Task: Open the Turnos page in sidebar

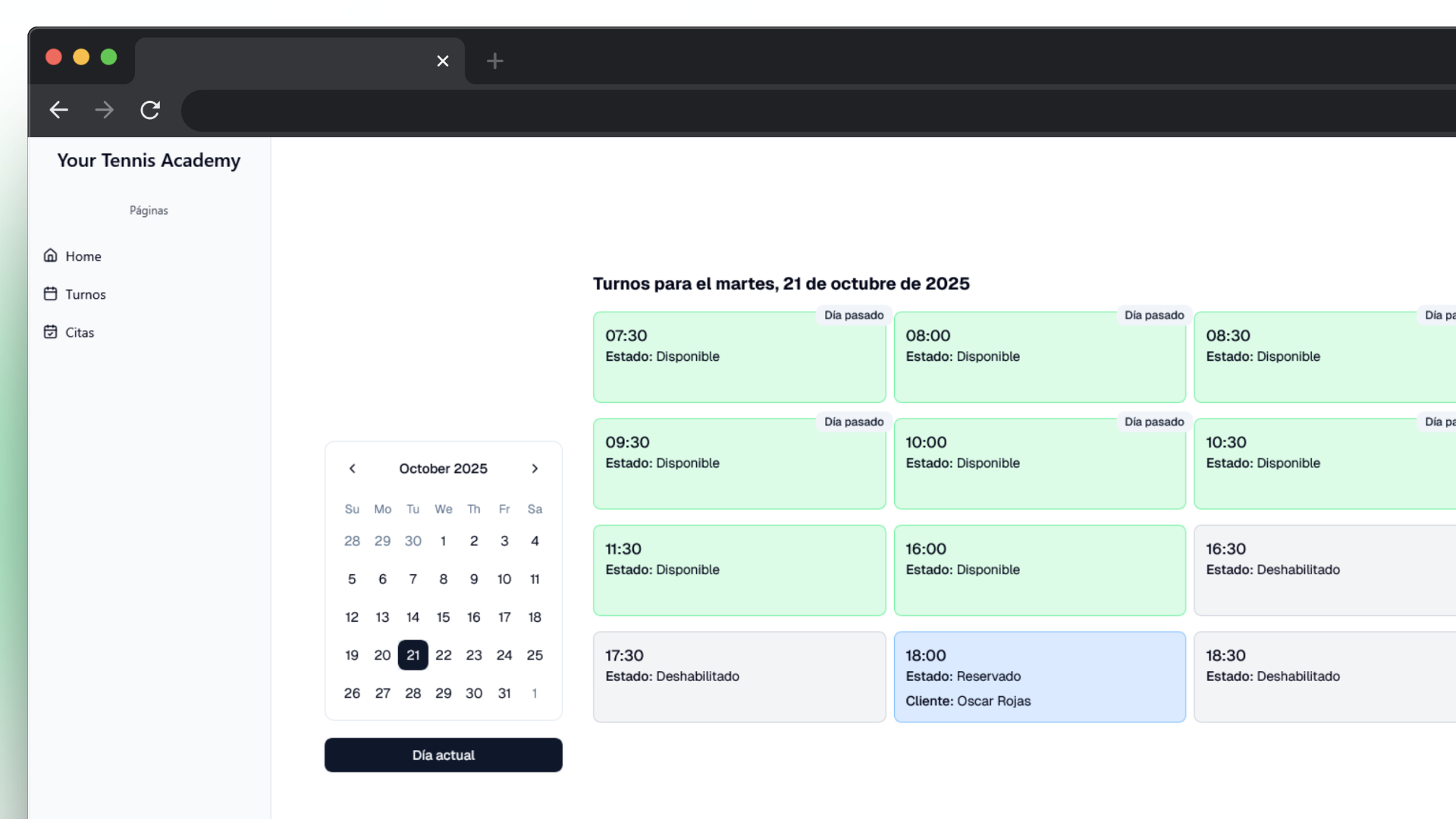Action: (85, 294)
